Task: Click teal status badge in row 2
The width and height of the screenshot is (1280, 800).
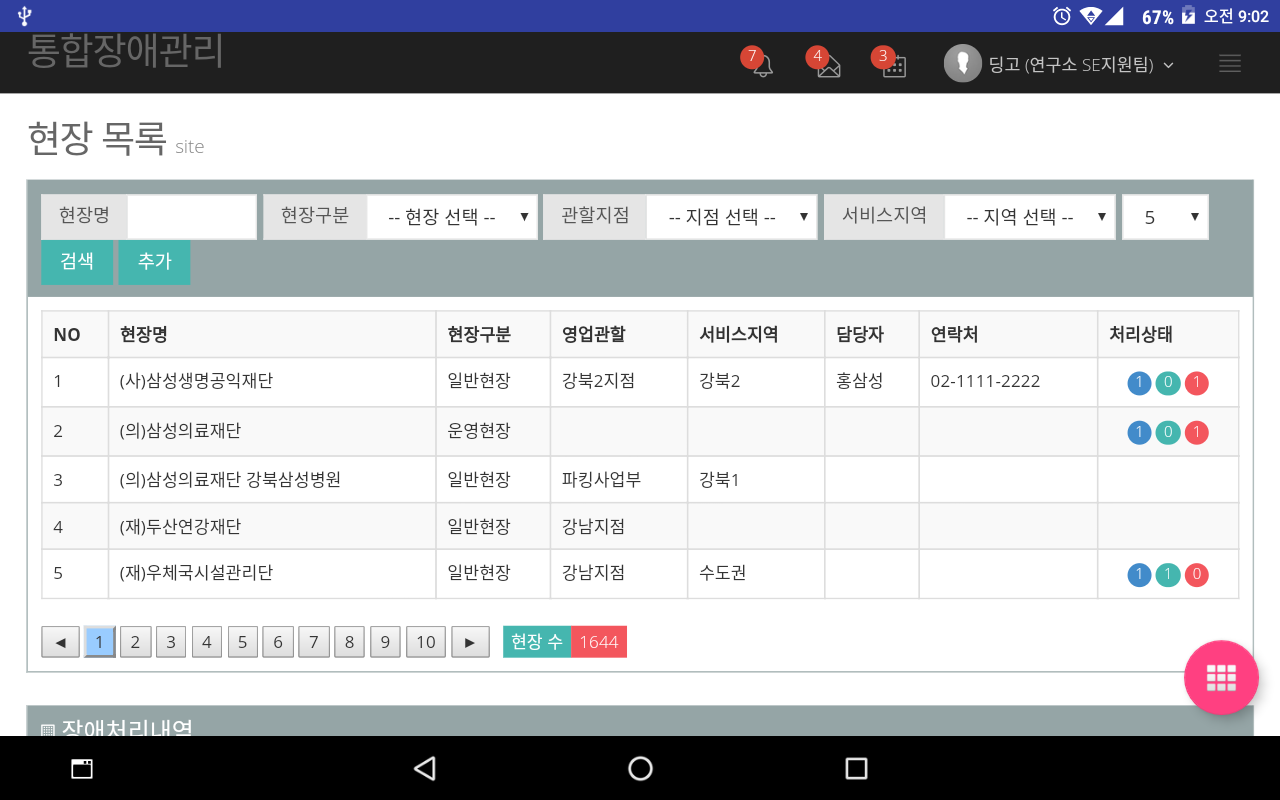Action: point(1168,432)
